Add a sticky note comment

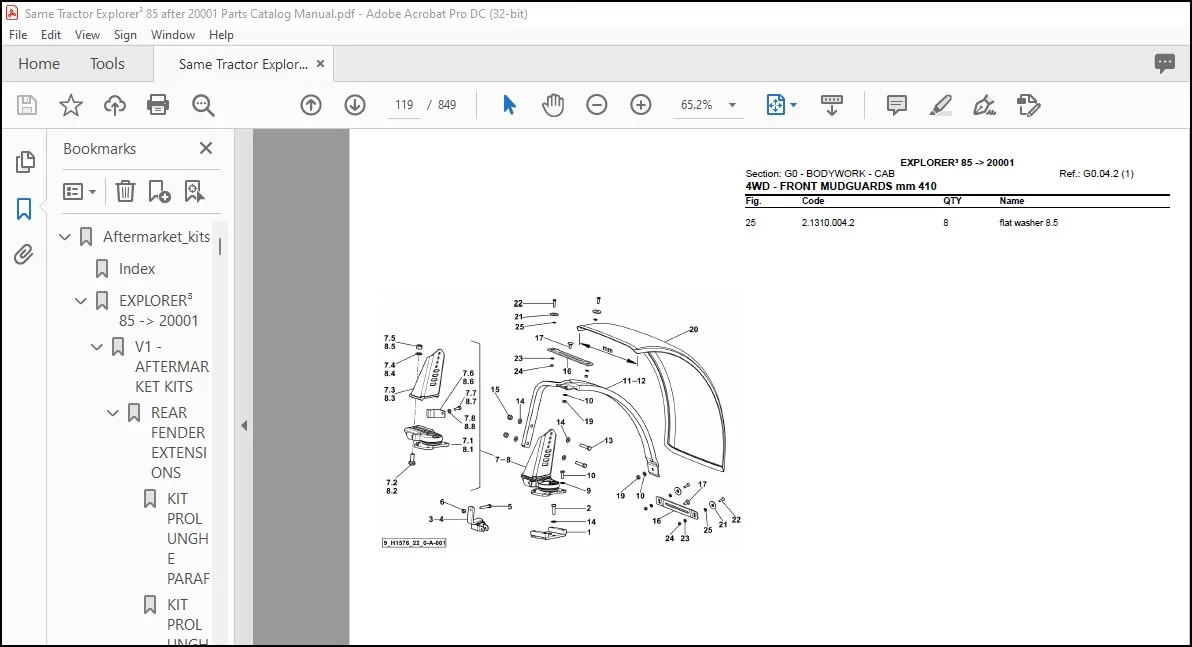(x=897, y=105)
